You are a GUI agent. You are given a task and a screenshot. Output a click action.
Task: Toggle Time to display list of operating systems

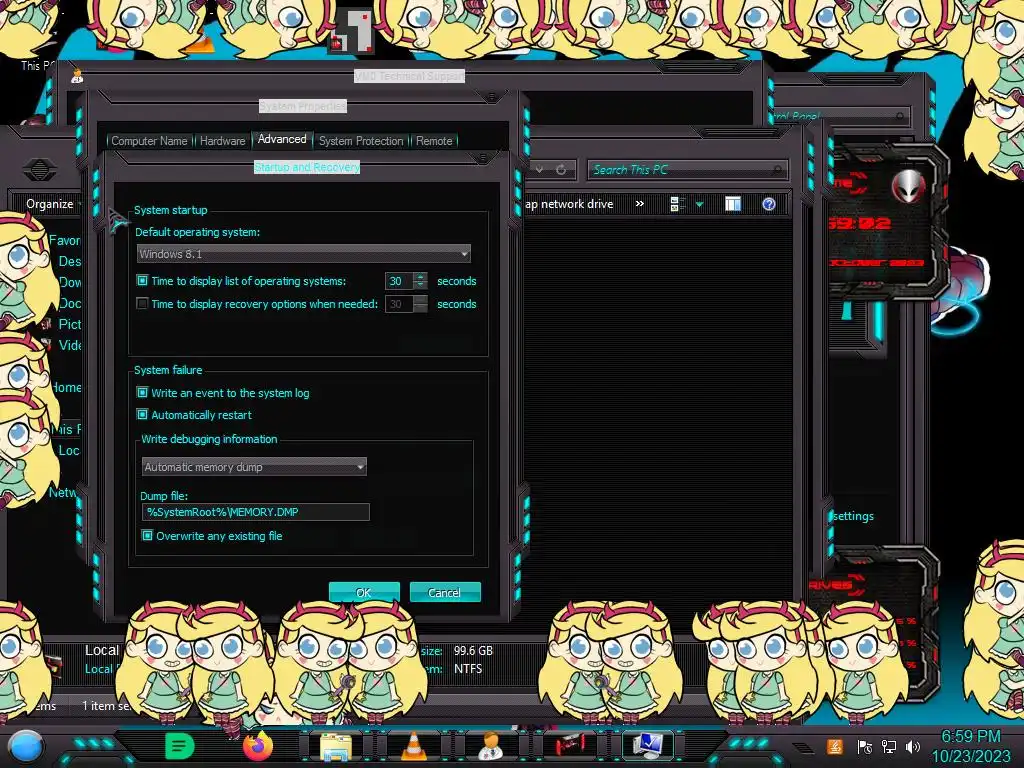click(142, 280)
